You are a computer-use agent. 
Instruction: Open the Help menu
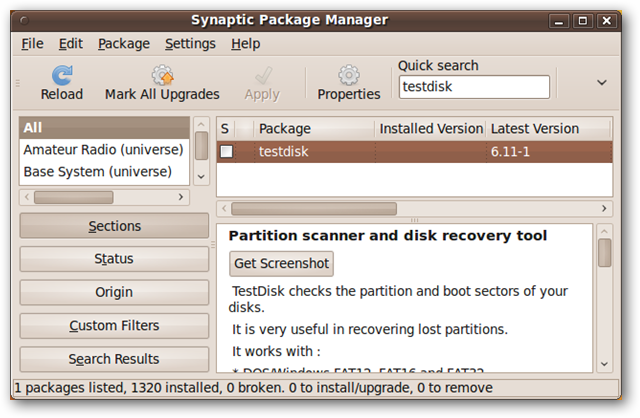point(246,44)
